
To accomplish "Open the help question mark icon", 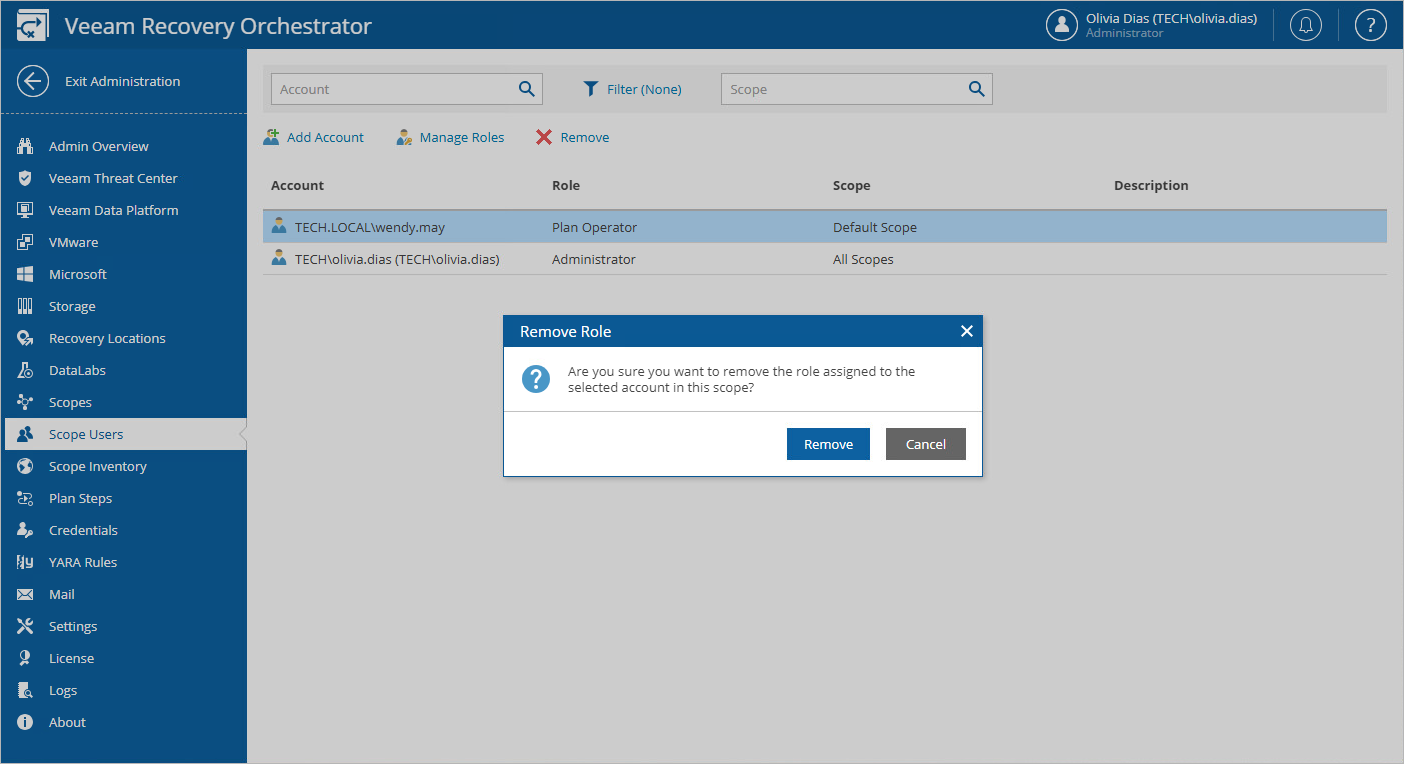I will pos(1370,25).
